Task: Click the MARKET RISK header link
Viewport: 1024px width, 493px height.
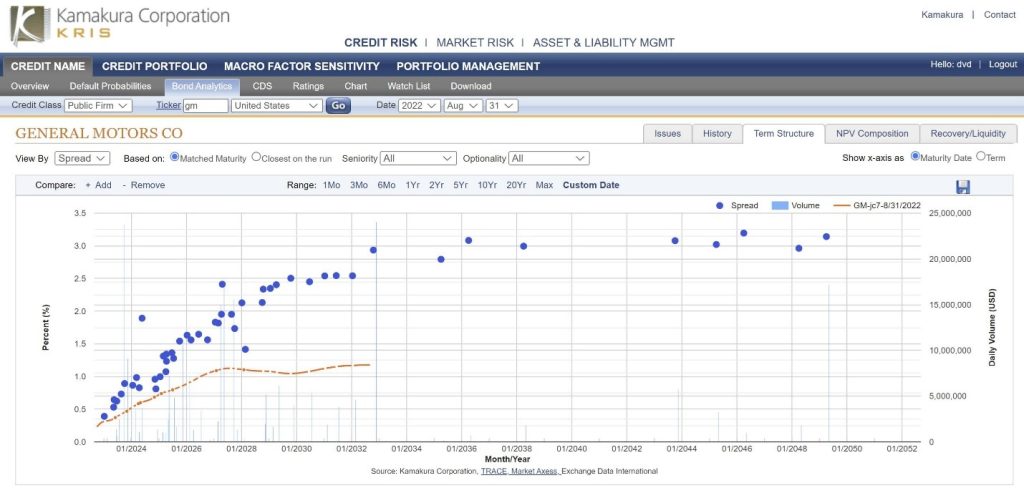Action: point(475,42)
